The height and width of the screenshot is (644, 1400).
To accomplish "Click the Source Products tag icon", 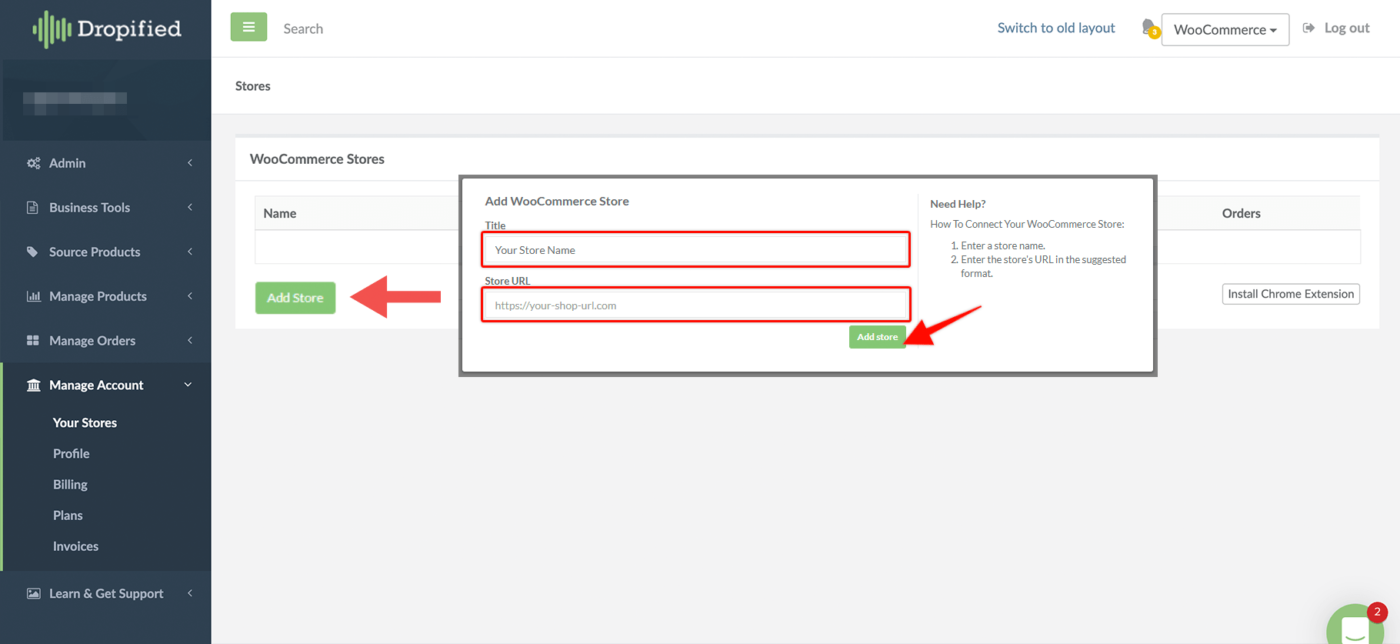I will 33,252.
